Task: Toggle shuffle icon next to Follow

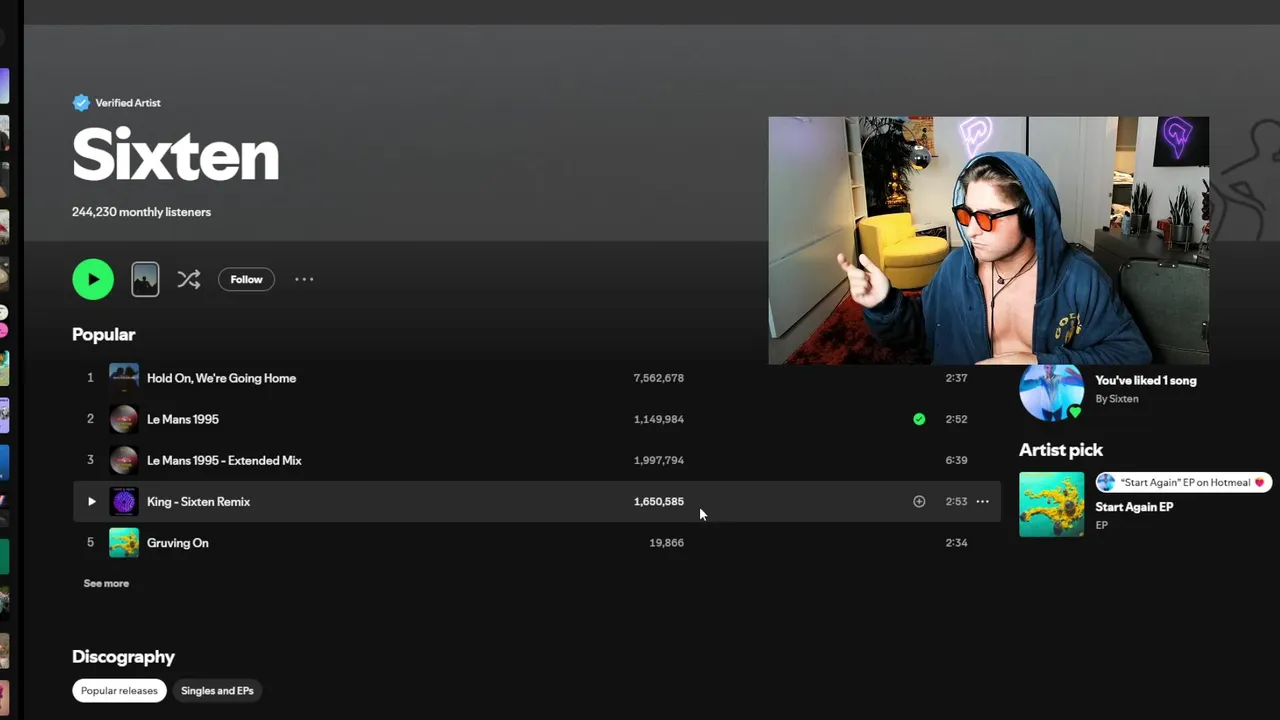Action: (188, 280)
